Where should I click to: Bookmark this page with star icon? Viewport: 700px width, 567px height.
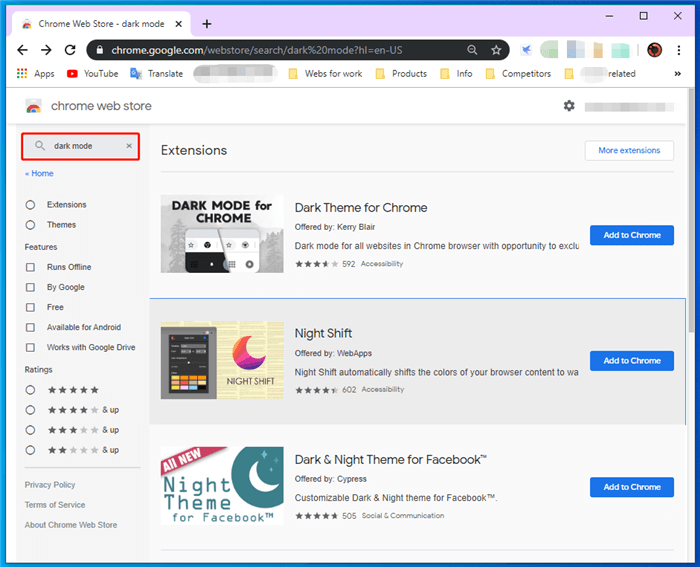coord(496,50)
